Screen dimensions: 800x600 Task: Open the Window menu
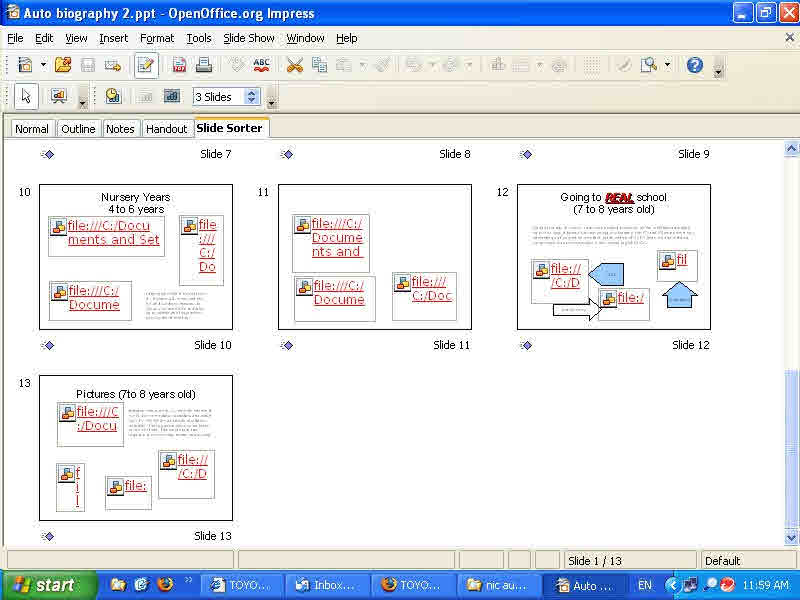pyautogui.click(x=305, y=38)
